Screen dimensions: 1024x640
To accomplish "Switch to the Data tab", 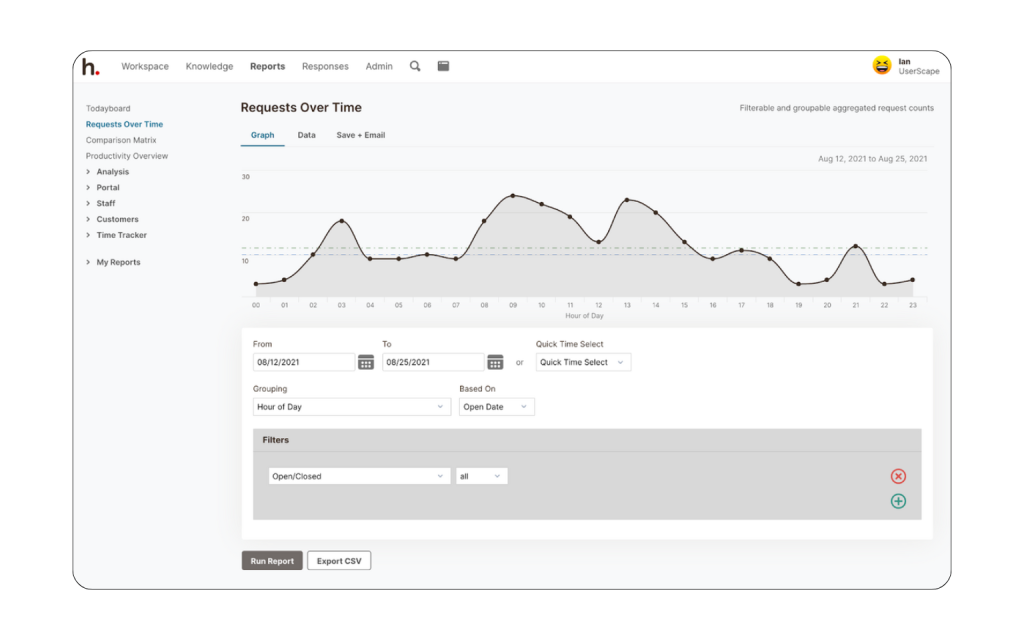I will (x=306, y=135).
